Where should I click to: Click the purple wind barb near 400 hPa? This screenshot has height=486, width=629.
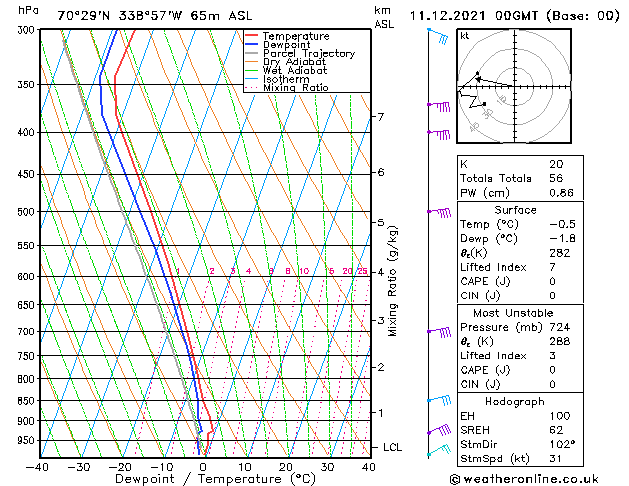click(x=439, y=134)
